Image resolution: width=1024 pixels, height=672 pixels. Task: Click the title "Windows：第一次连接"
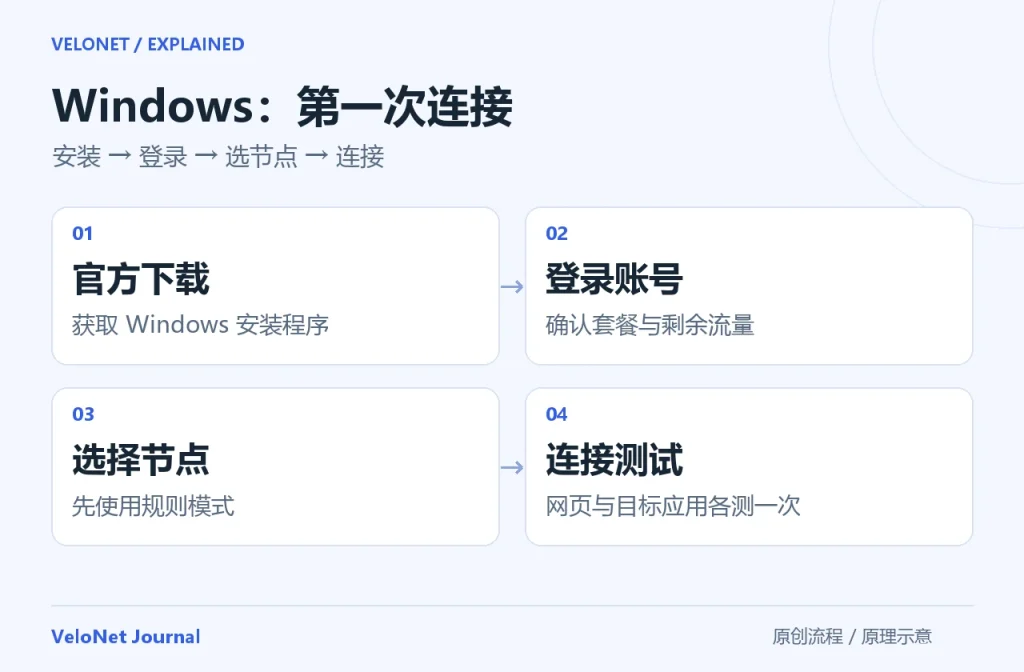tap(282, 106)
